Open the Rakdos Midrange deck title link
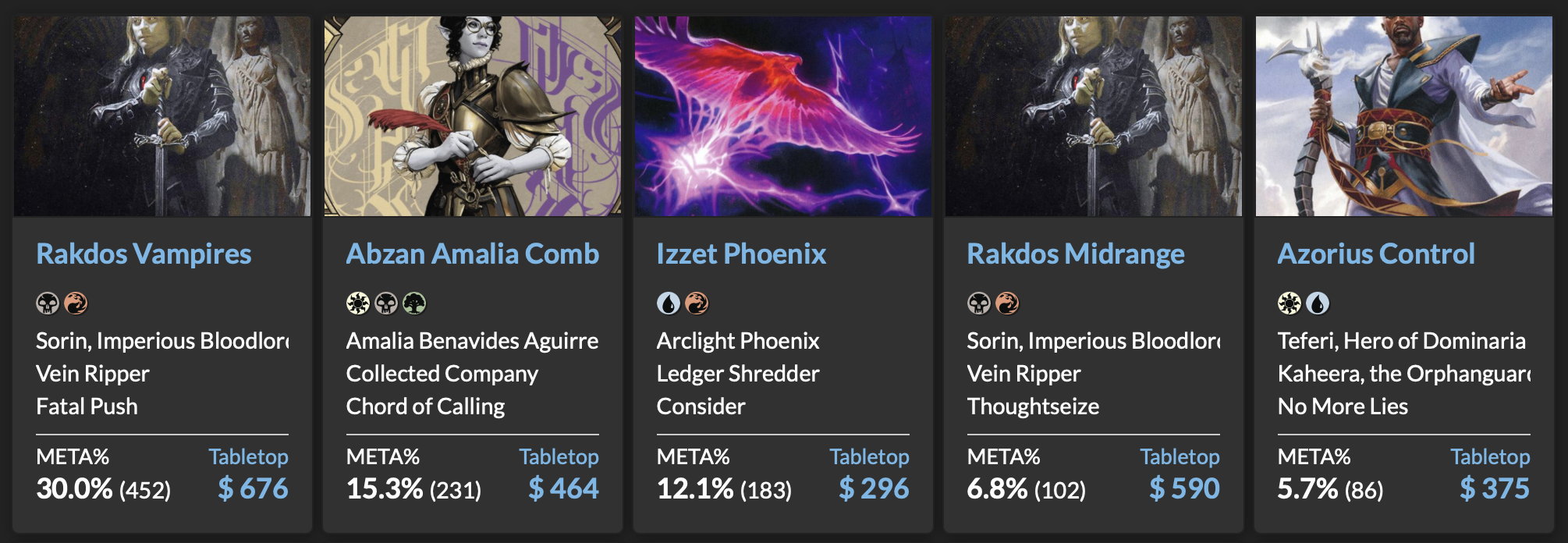The height and width of the screenshot is (543, 1568). pyautogui.click(x=1076, y=254)
